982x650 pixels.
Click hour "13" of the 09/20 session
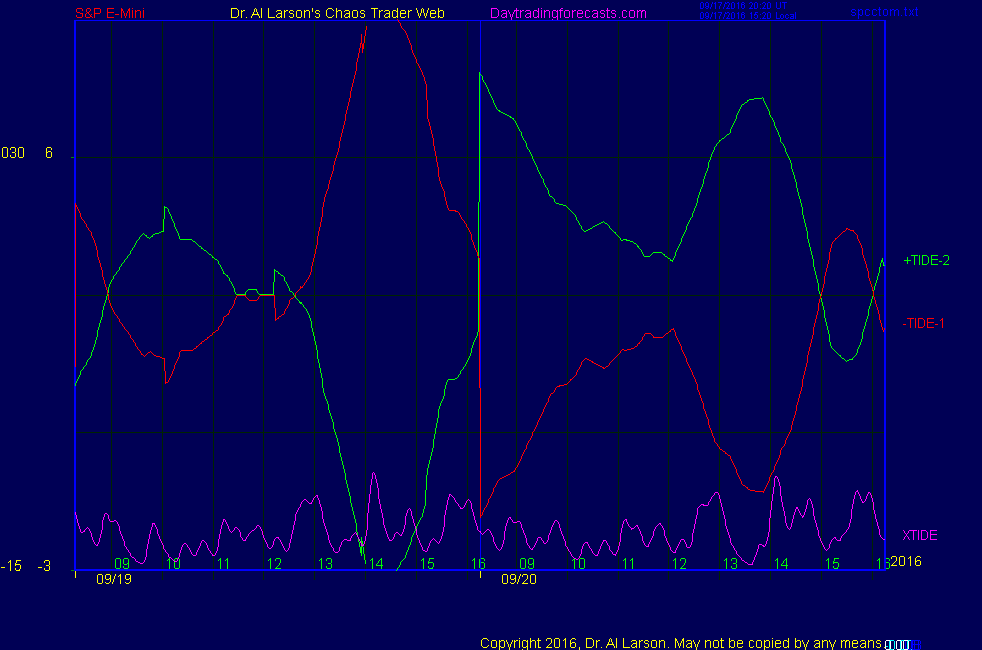pos(730,564)
